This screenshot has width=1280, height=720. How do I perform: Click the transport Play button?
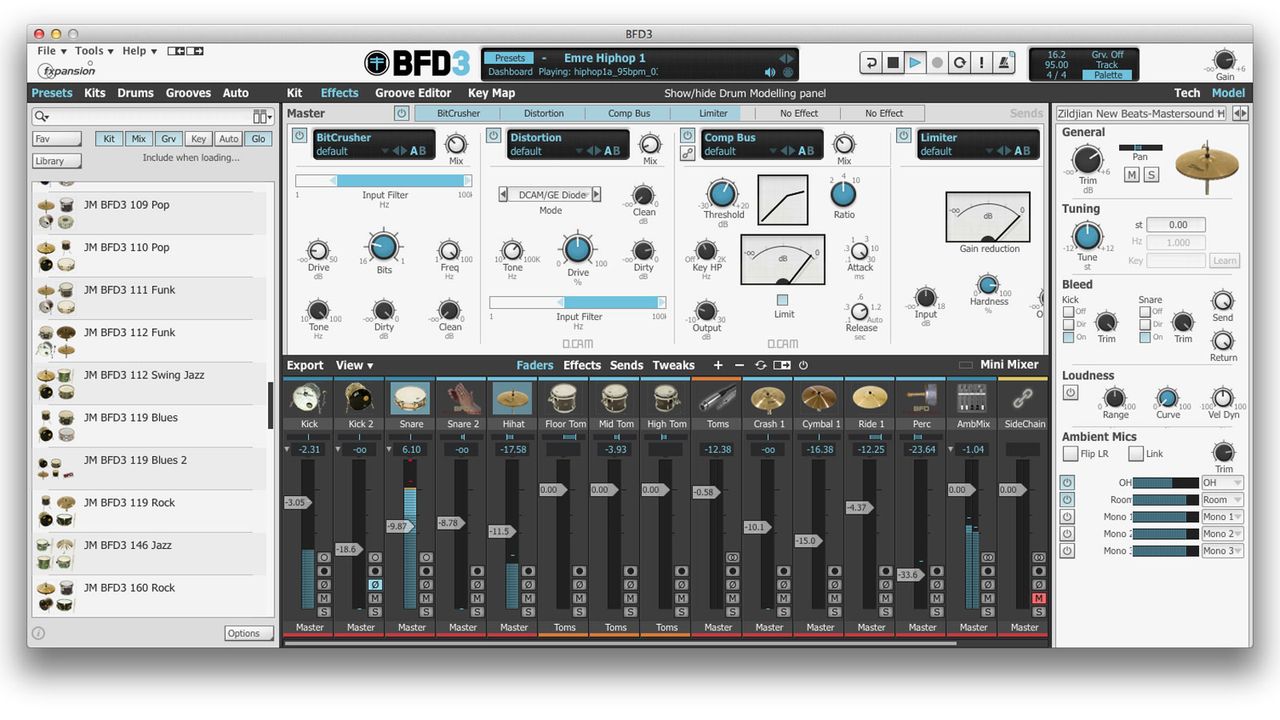[915, 63]
